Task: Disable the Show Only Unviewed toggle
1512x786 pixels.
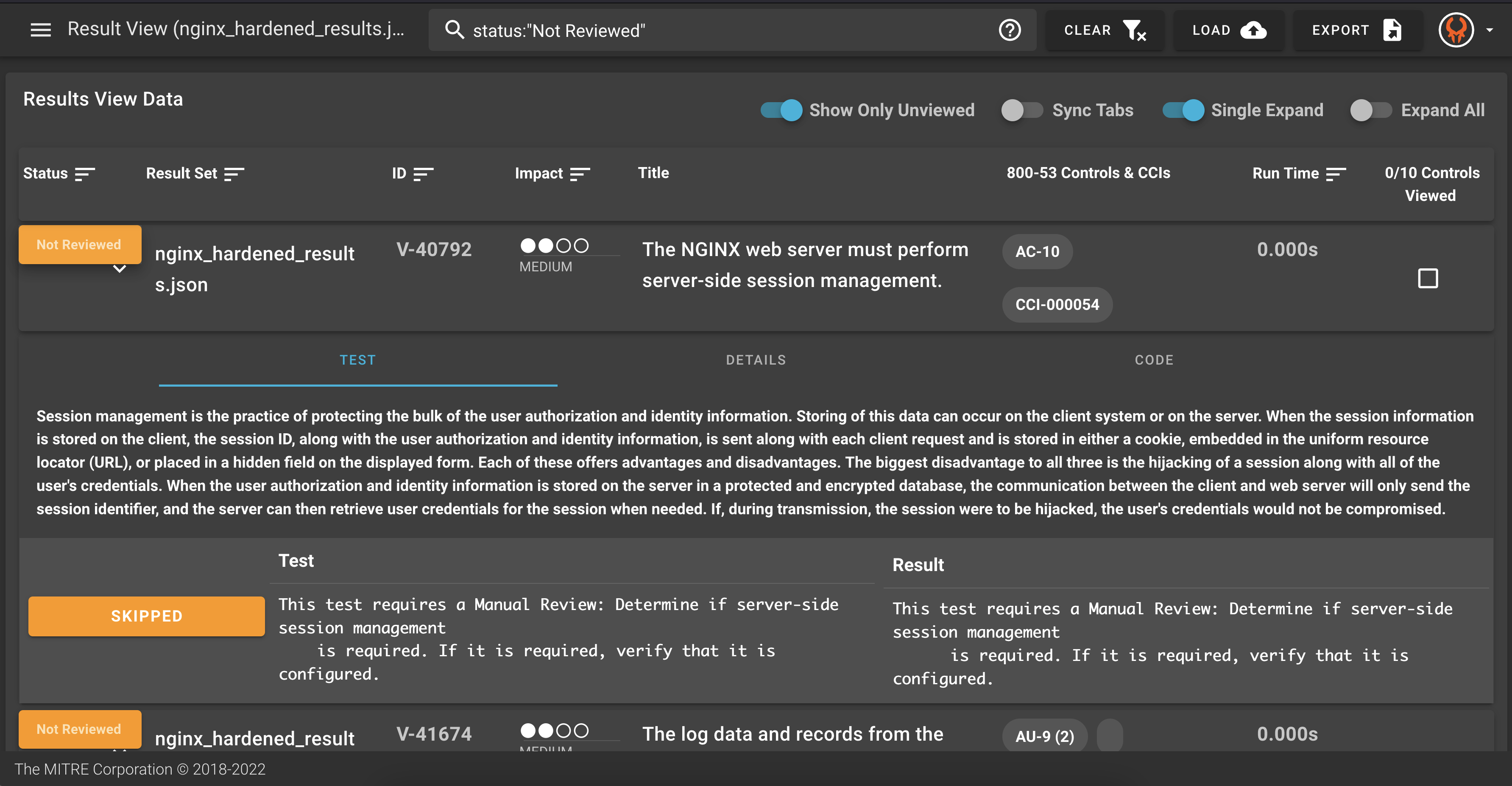Action: coord(782,110)
